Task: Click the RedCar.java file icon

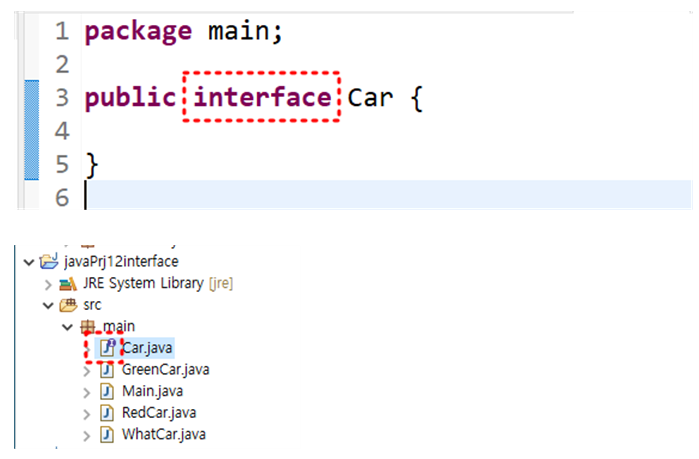Action: [x=107, y=413]
